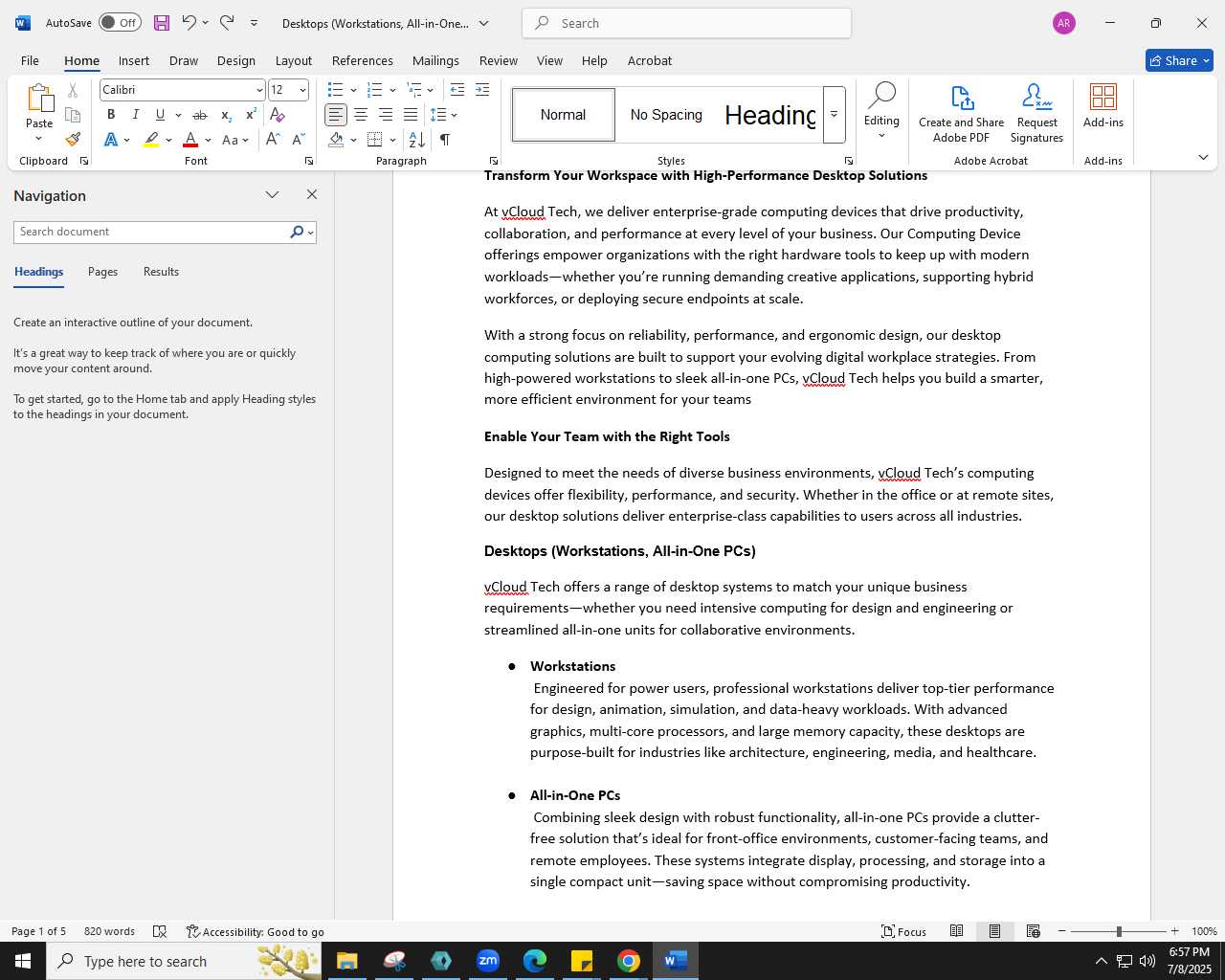Image resolution: width=1225 pixels, height=980 pixels.
Task: Apply red font color
Action: (x=190, y=140)
